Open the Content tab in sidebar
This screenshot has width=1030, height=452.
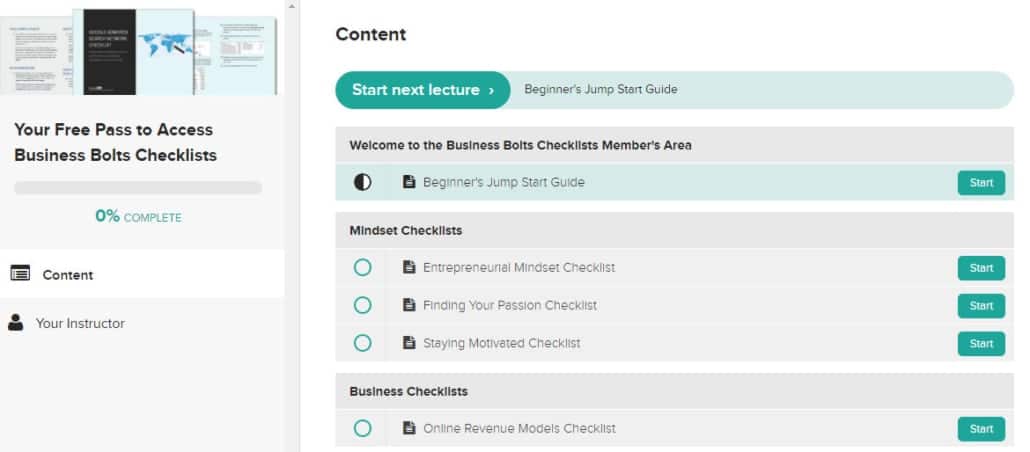coord(68,275)
